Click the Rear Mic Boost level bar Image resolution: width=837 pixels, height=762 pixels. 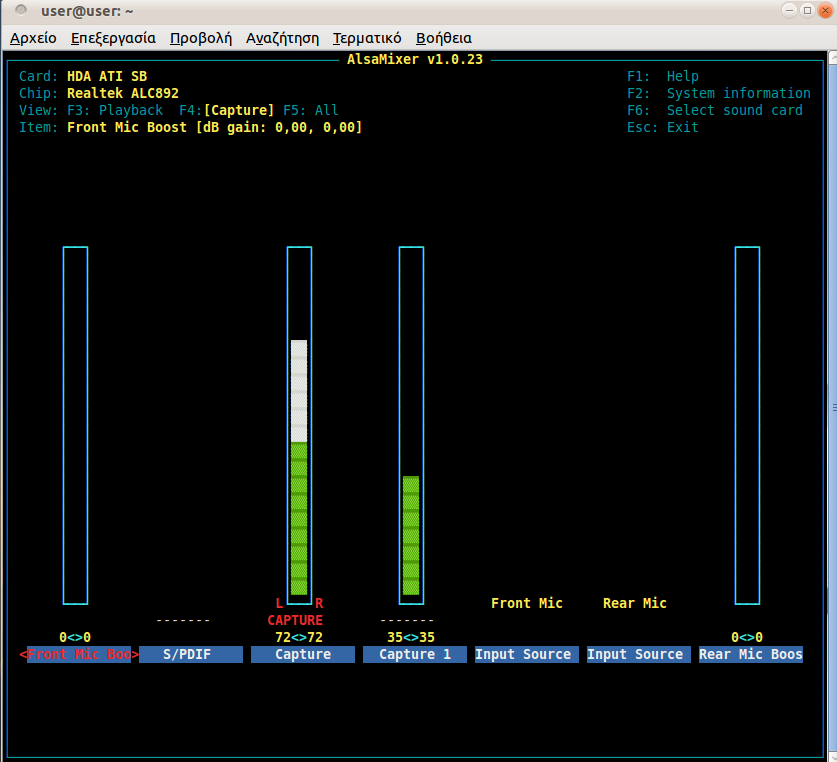747,425
